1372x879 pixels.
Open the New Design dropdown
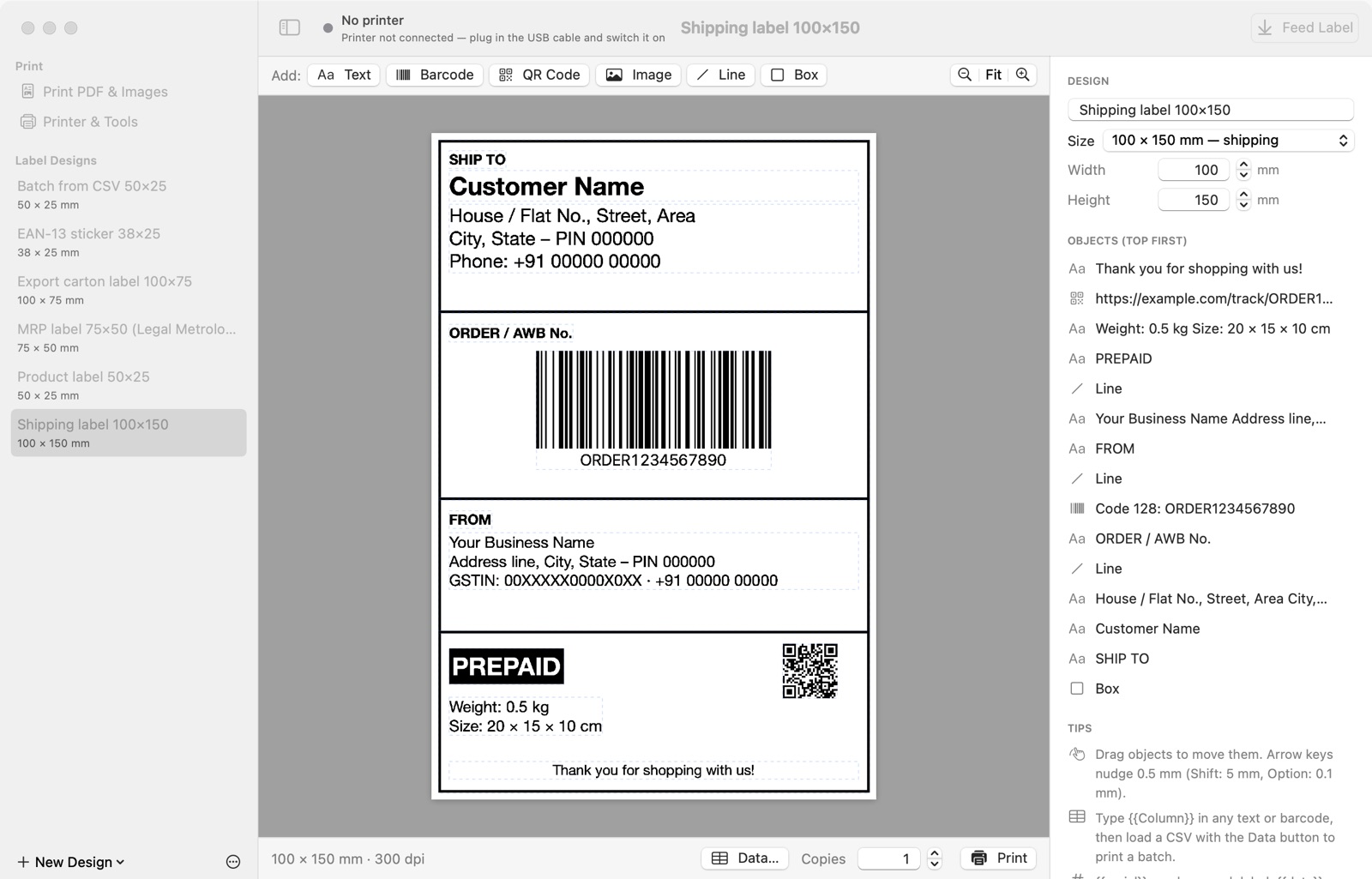pos(71,862)
